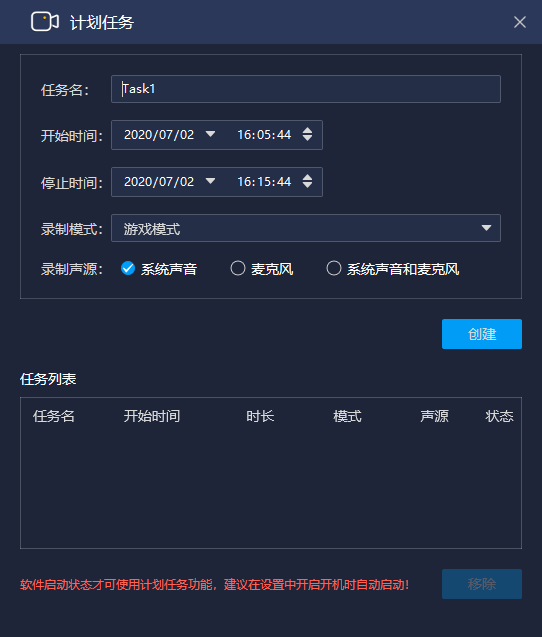542x637 pixels.
Task: Increase 开始时间 time with up arrow
Action: coord(308,130)
